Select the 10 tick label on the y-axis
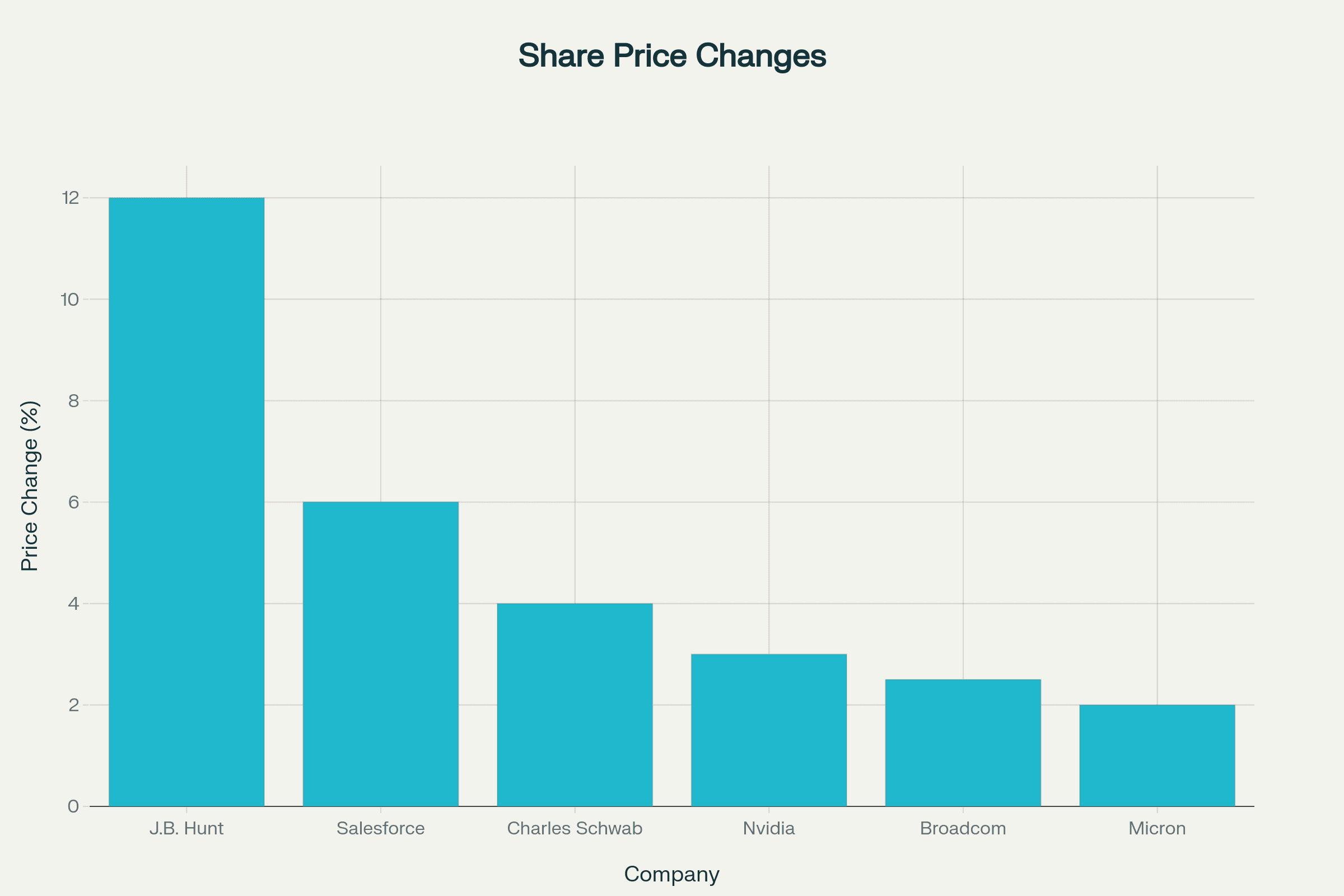The height and width of the screenshot is (896, 1344). [71, 300]
